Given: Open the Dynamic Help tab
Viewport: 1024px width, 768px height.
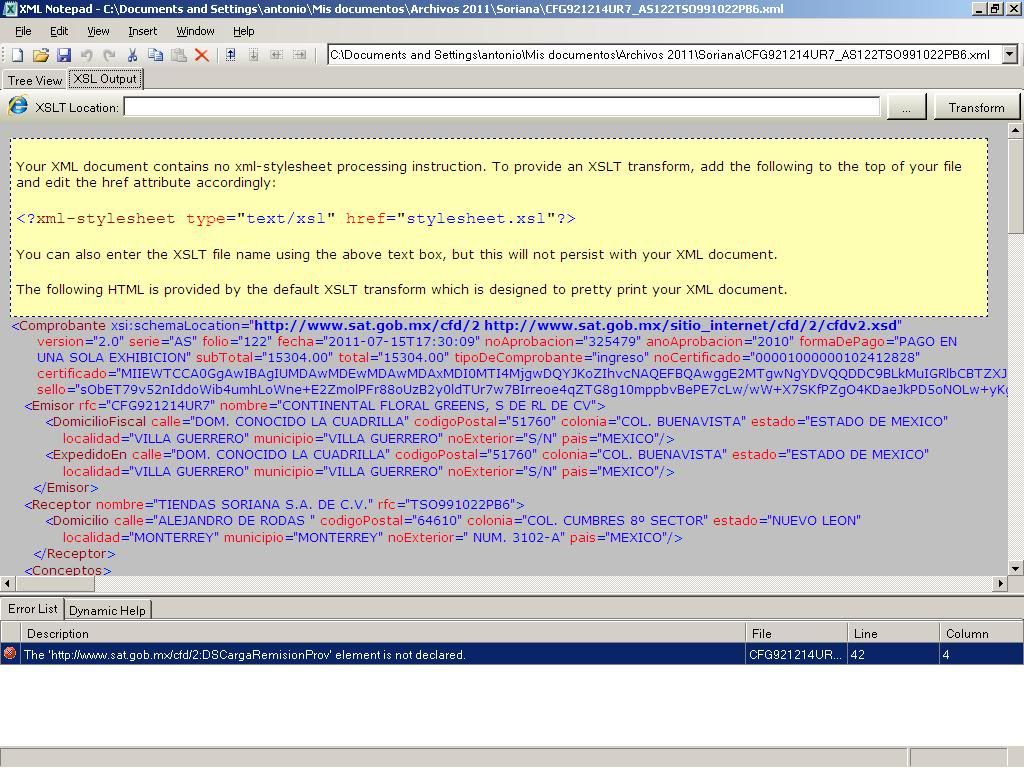Looking at the screenshot, I should 107,611.
